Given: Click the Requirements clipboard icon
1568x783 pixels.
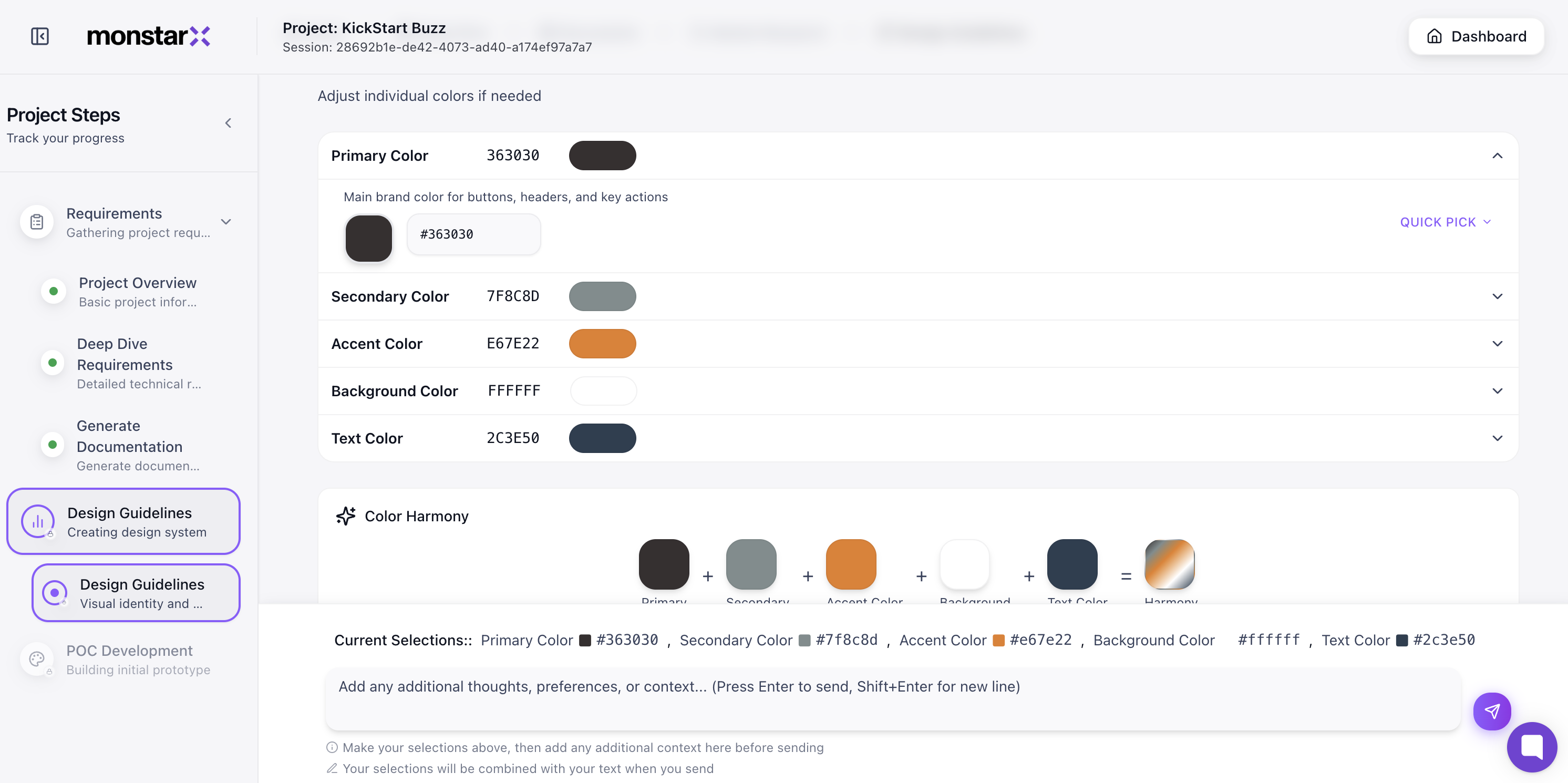Looking at the screenshot, I should (37, 222).
